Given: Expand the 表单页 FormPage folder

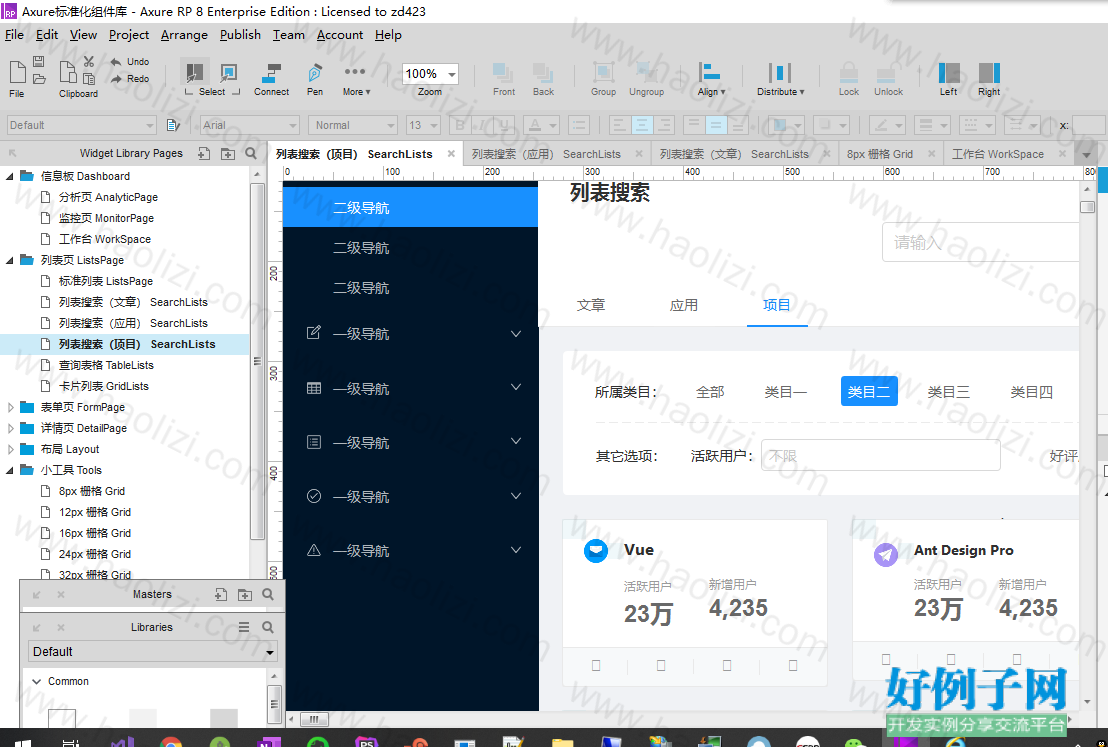Looking at the screenshot, I should (10, 407).
